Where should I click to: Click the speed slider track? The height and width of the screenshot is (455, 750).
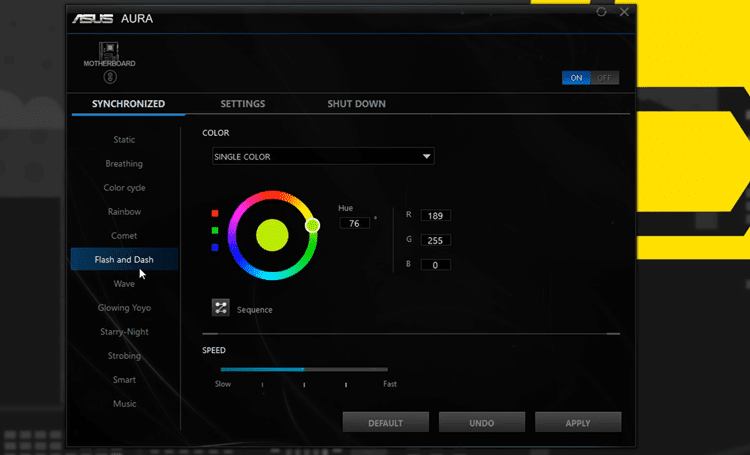[x=304, y=369]
